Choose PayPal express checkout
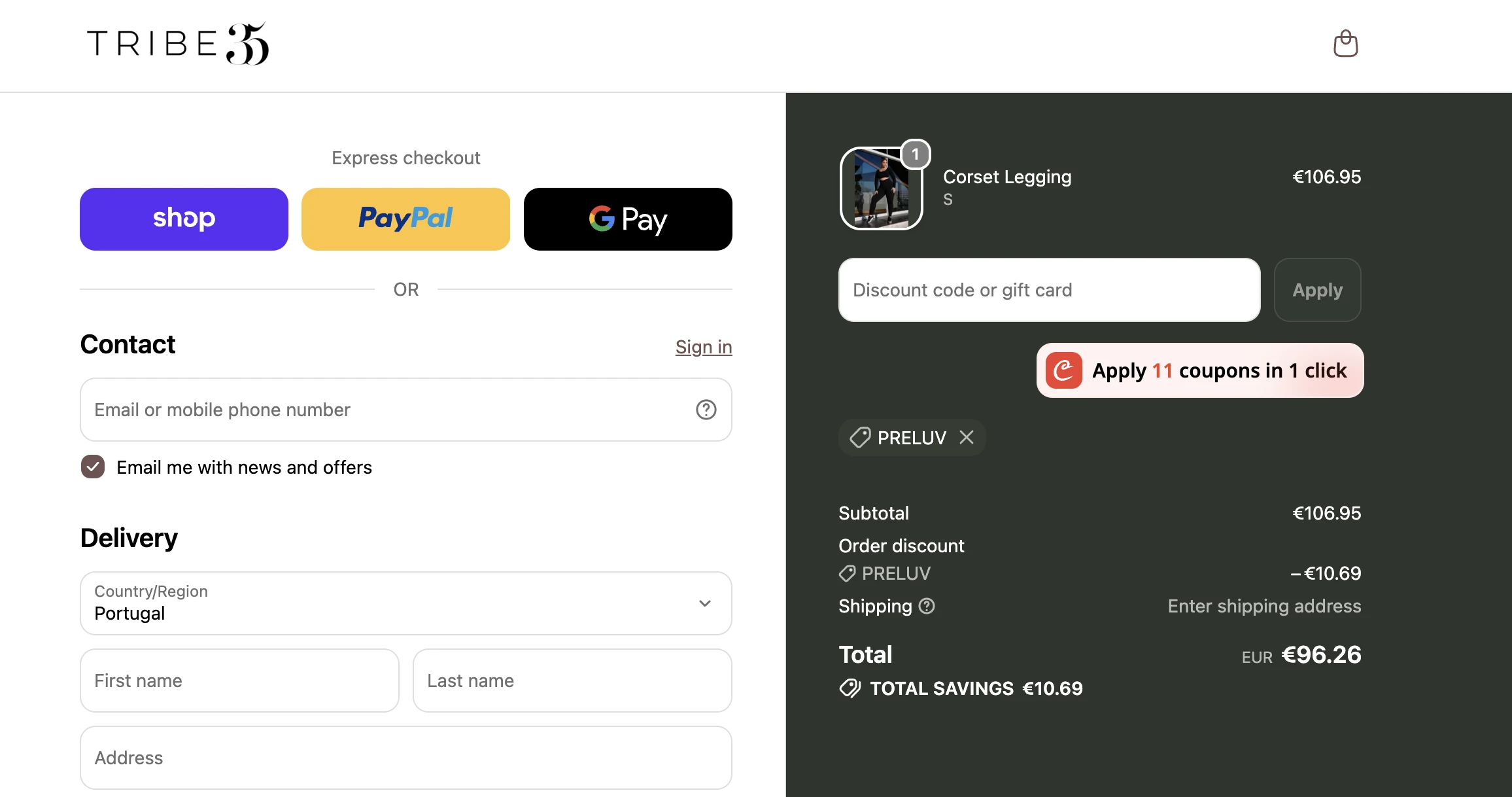1512x797 pixels. 405,219
